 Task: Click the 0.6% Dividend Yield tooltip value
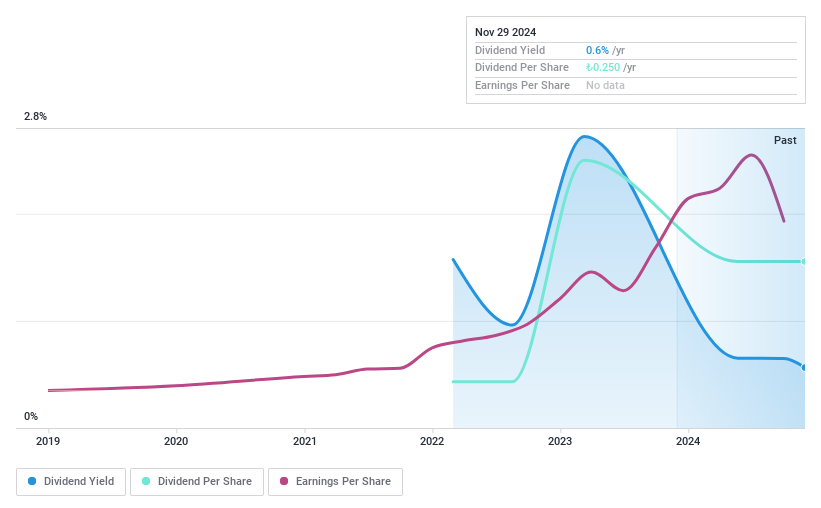597,50
